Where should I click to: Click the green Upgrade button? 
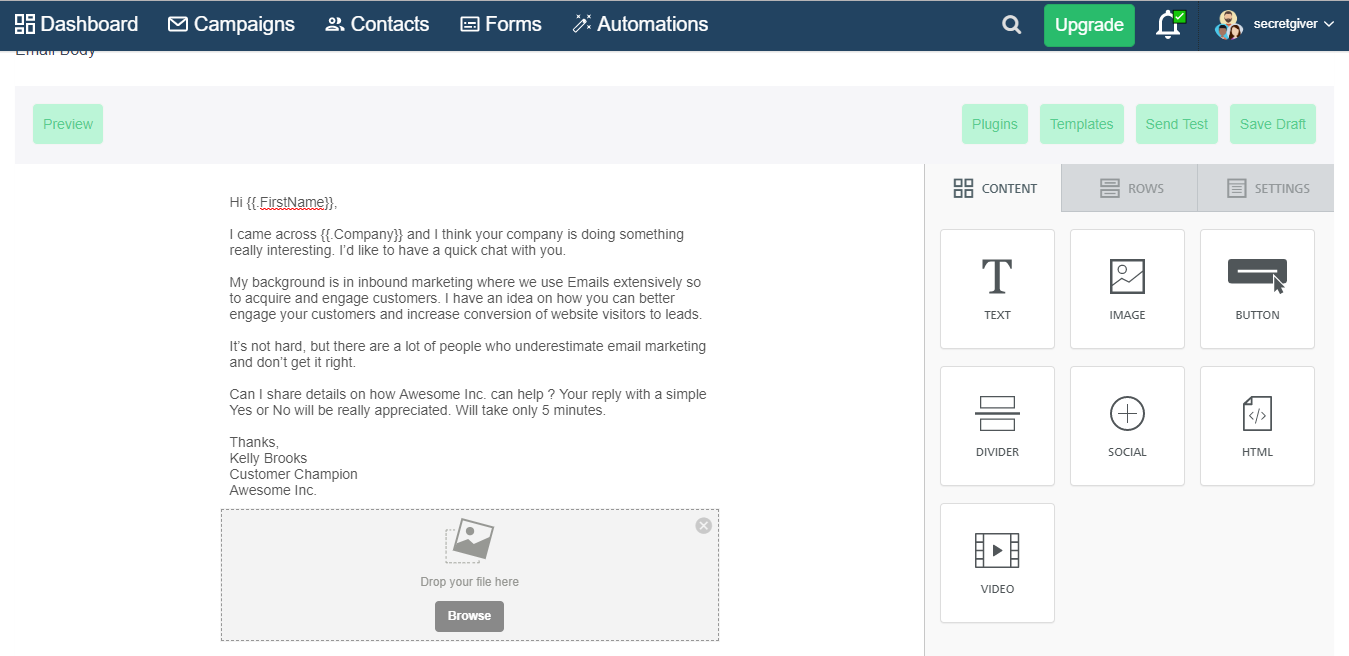1089,25
